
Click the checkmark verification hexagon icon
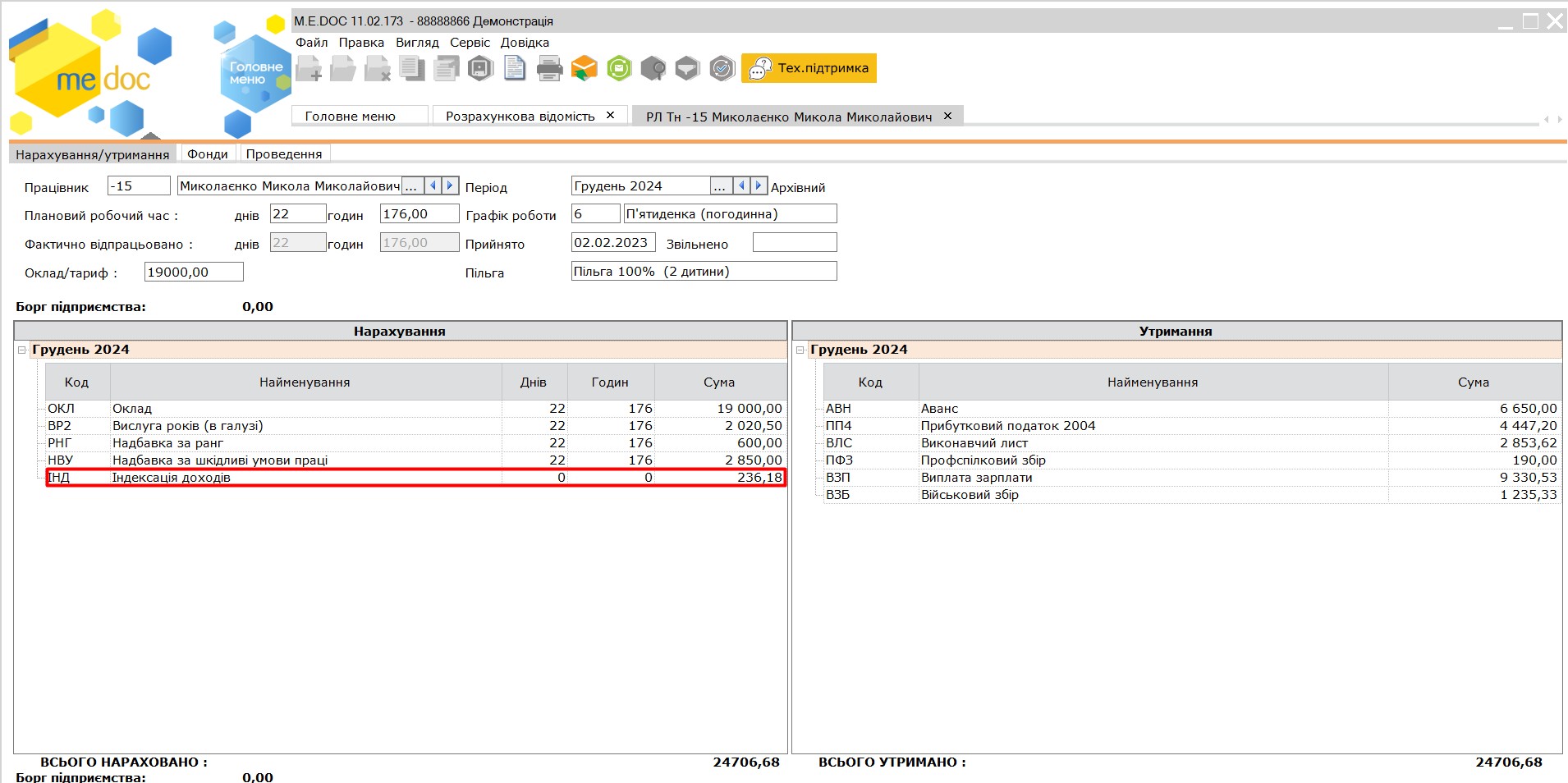[x=722, y=69]
